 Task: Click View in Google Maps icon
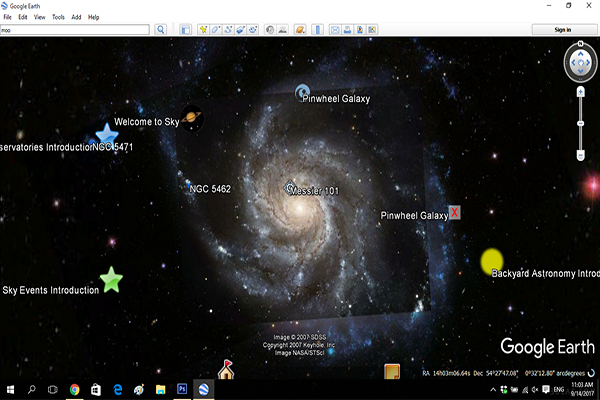(372, 29)
